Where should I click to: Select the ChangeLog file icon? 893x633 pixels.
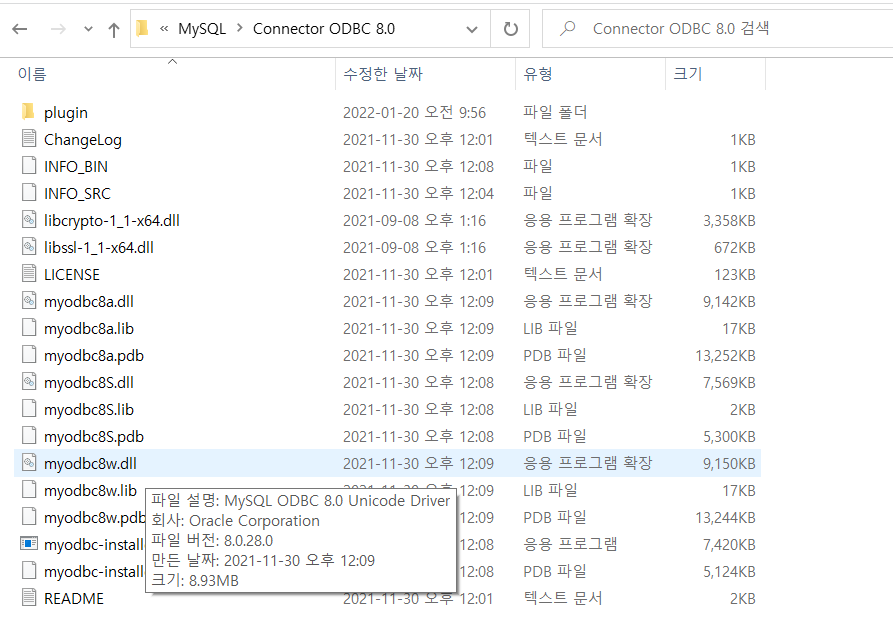coord(29,138)
